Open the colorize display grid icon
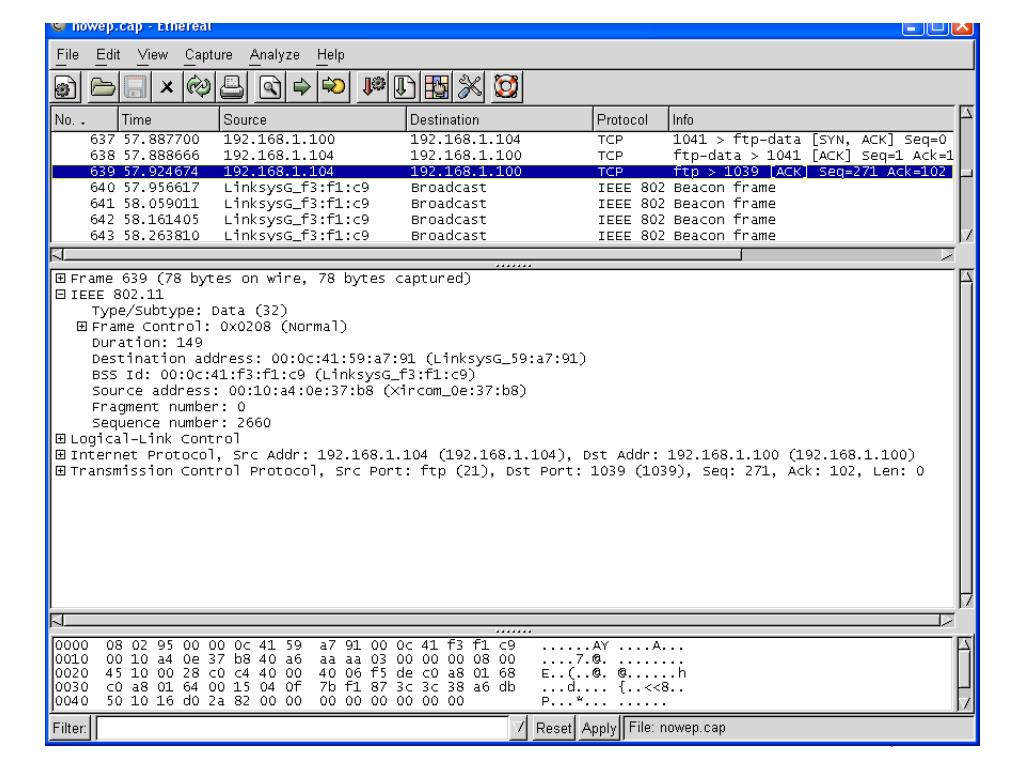The image size is (1024, 768). coord(436,88)
